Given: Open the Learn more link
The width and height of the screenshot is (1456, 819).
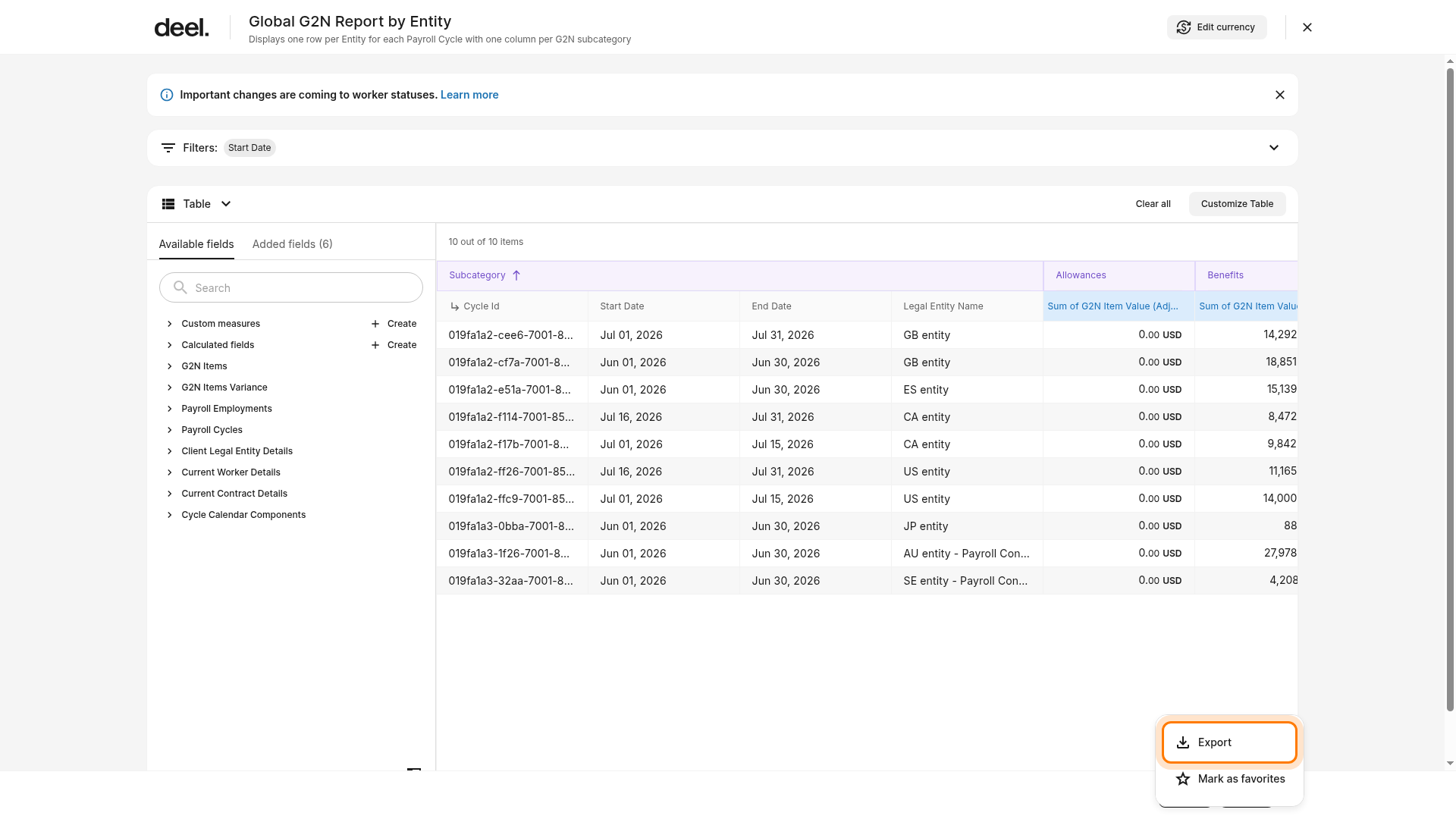Looking at the screenshot, I should (469, 95).
